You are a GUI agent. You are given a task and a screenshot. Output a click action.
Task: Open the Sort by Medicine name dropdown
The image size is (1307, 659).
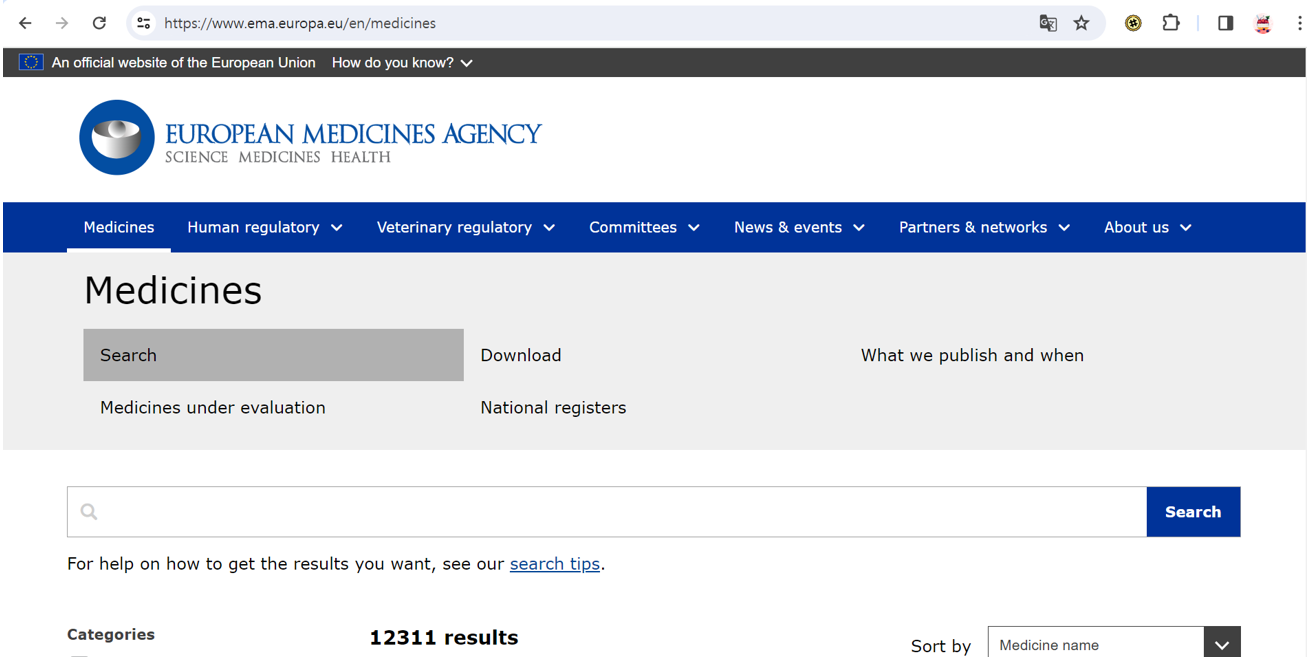pyautogui.click(x=1114, y=643)
